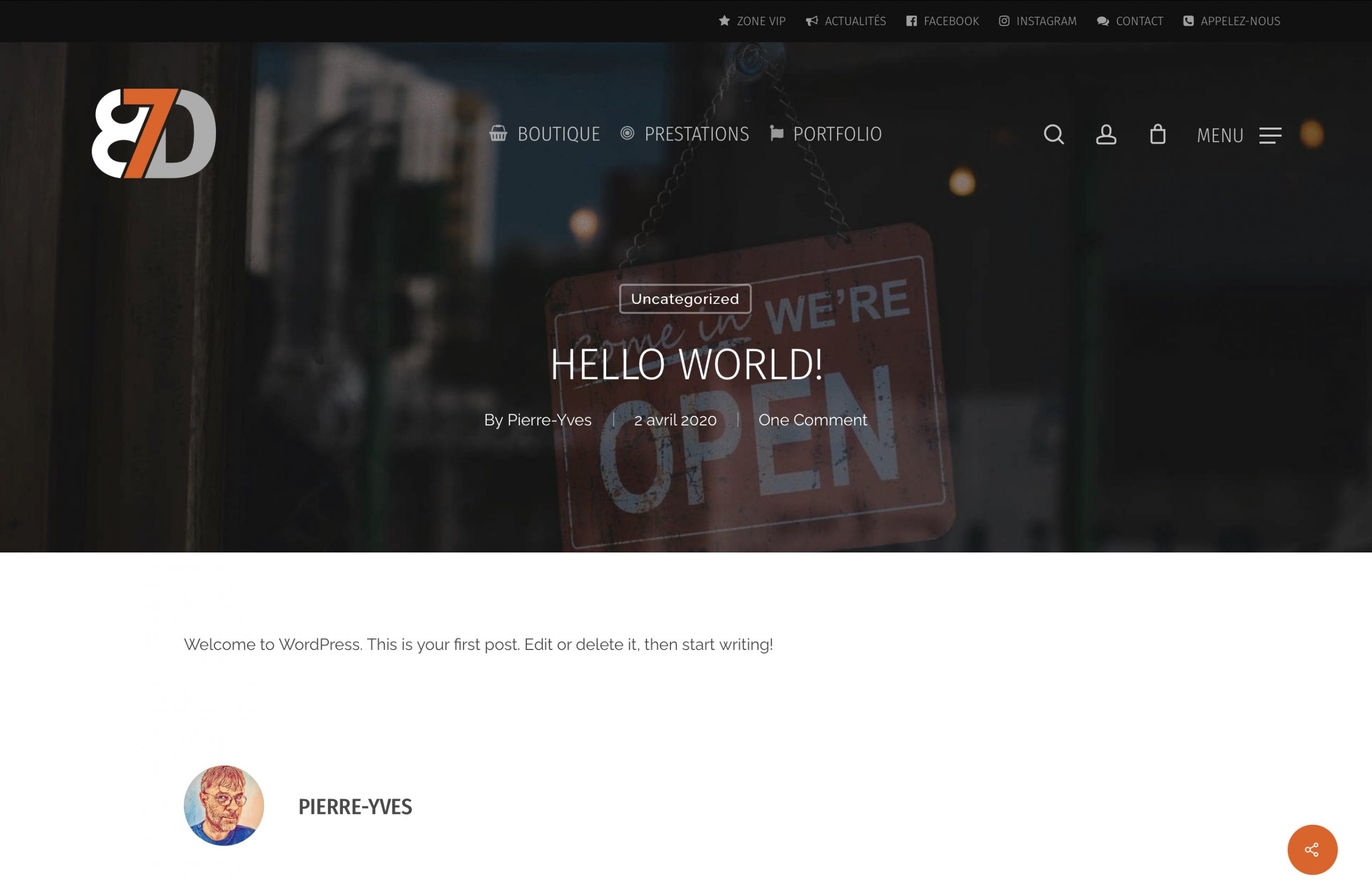Screen dimensions: 1372x889
Task: Open the search icon
Action: coord(1054,135)
